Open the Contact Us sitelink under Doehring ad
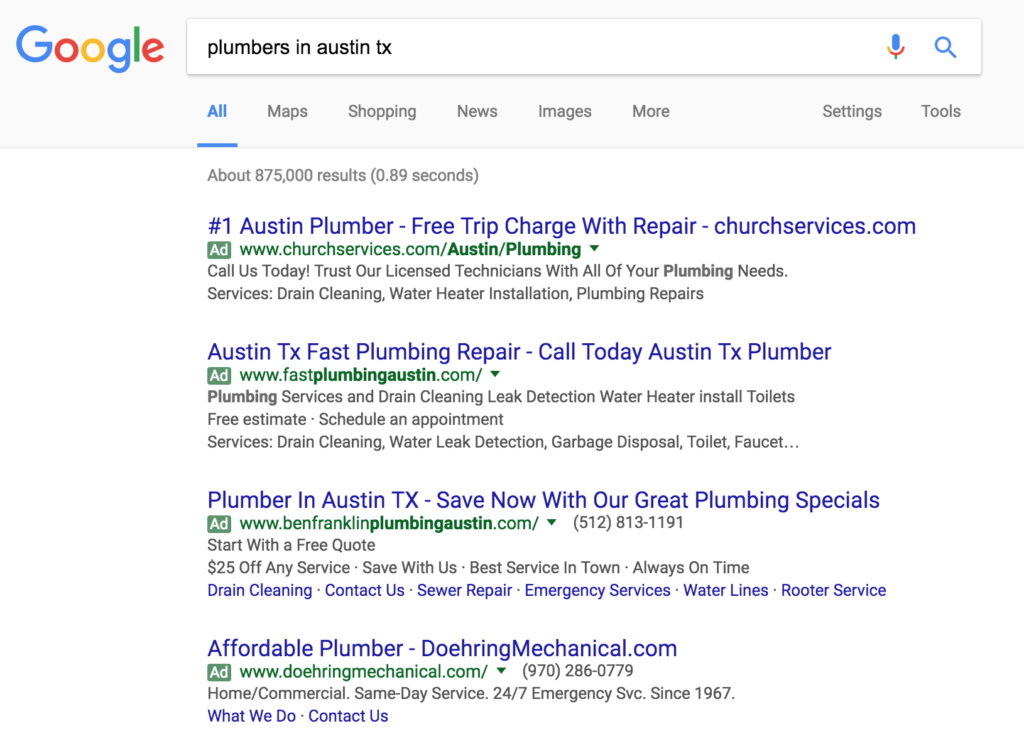The height and width of the screenshot is (748, 1024). 348,717
